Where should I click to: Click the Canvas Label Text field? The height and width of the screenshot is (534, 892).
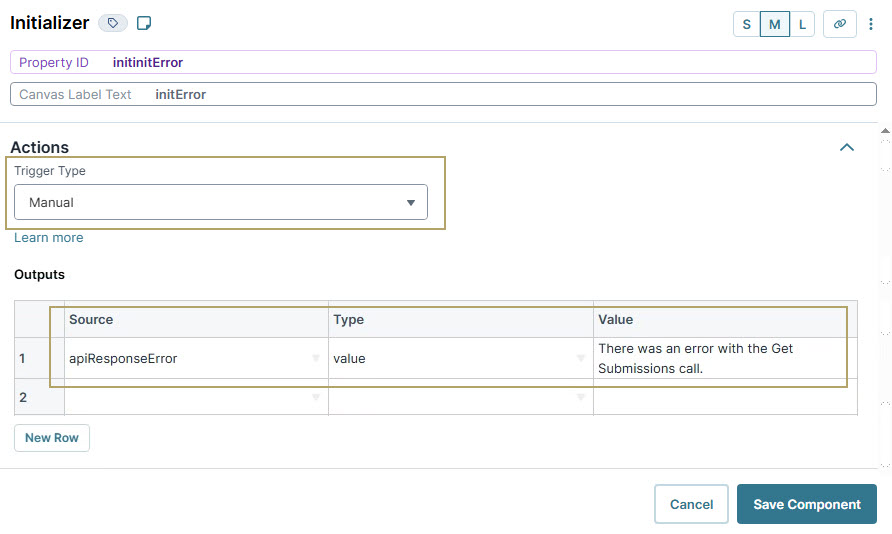443,94
